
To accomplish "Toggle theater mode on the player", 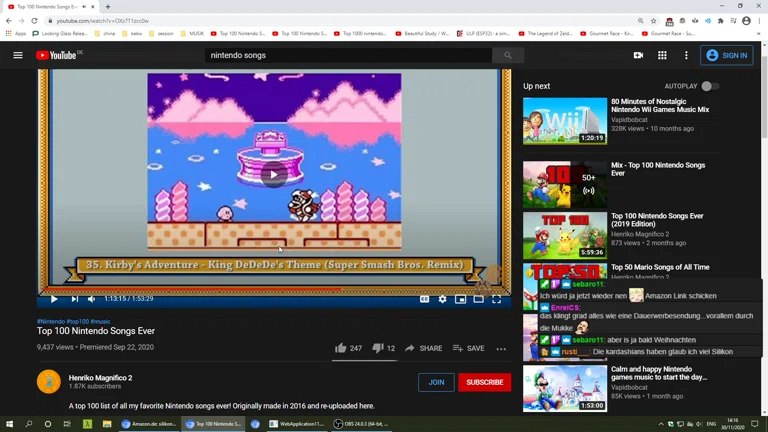I will [x=478, y=299].
